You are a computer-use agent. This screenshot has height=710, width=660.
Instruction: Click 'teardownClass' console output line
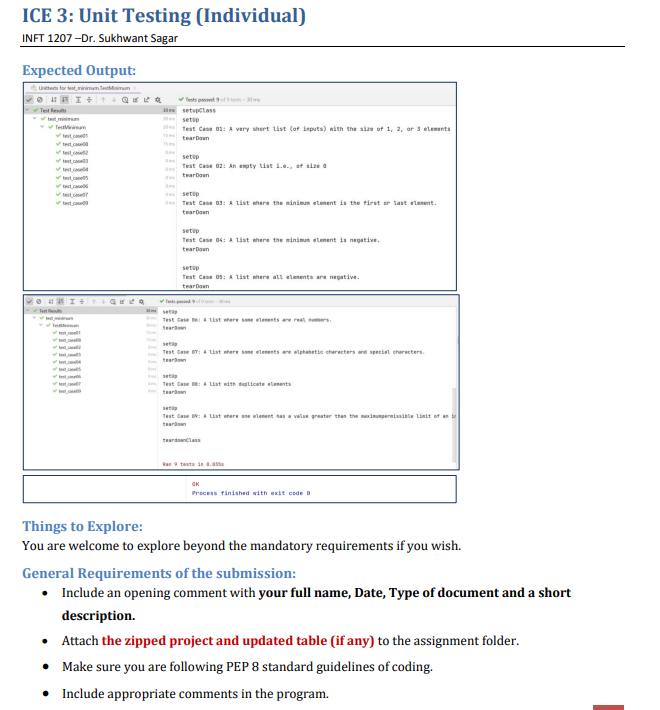pos(182,440)
